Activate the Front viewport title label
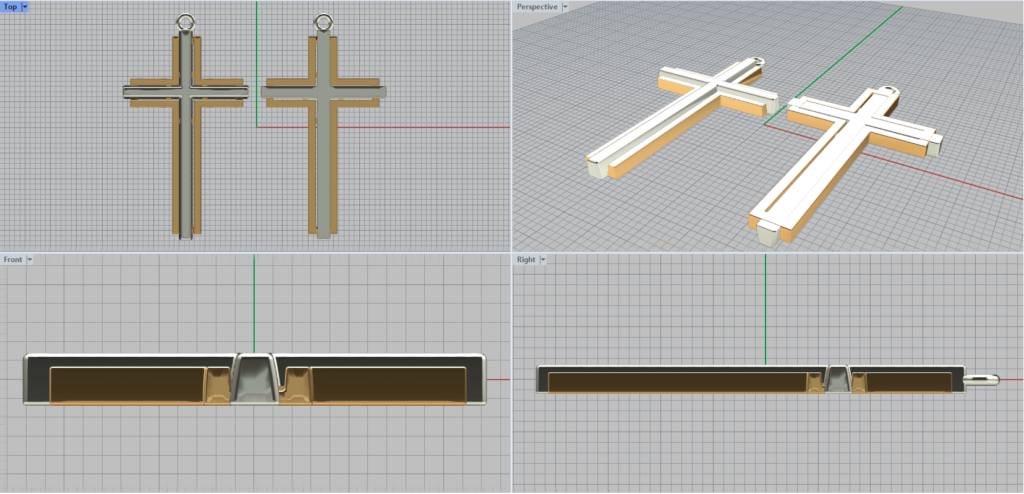This screenshot has height=494, width=1024. tap(12, 259)
